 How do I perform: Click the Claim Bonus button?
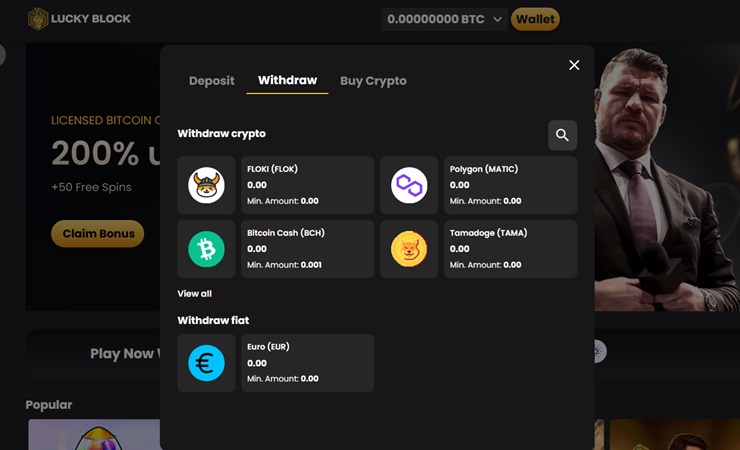point(98,233)
